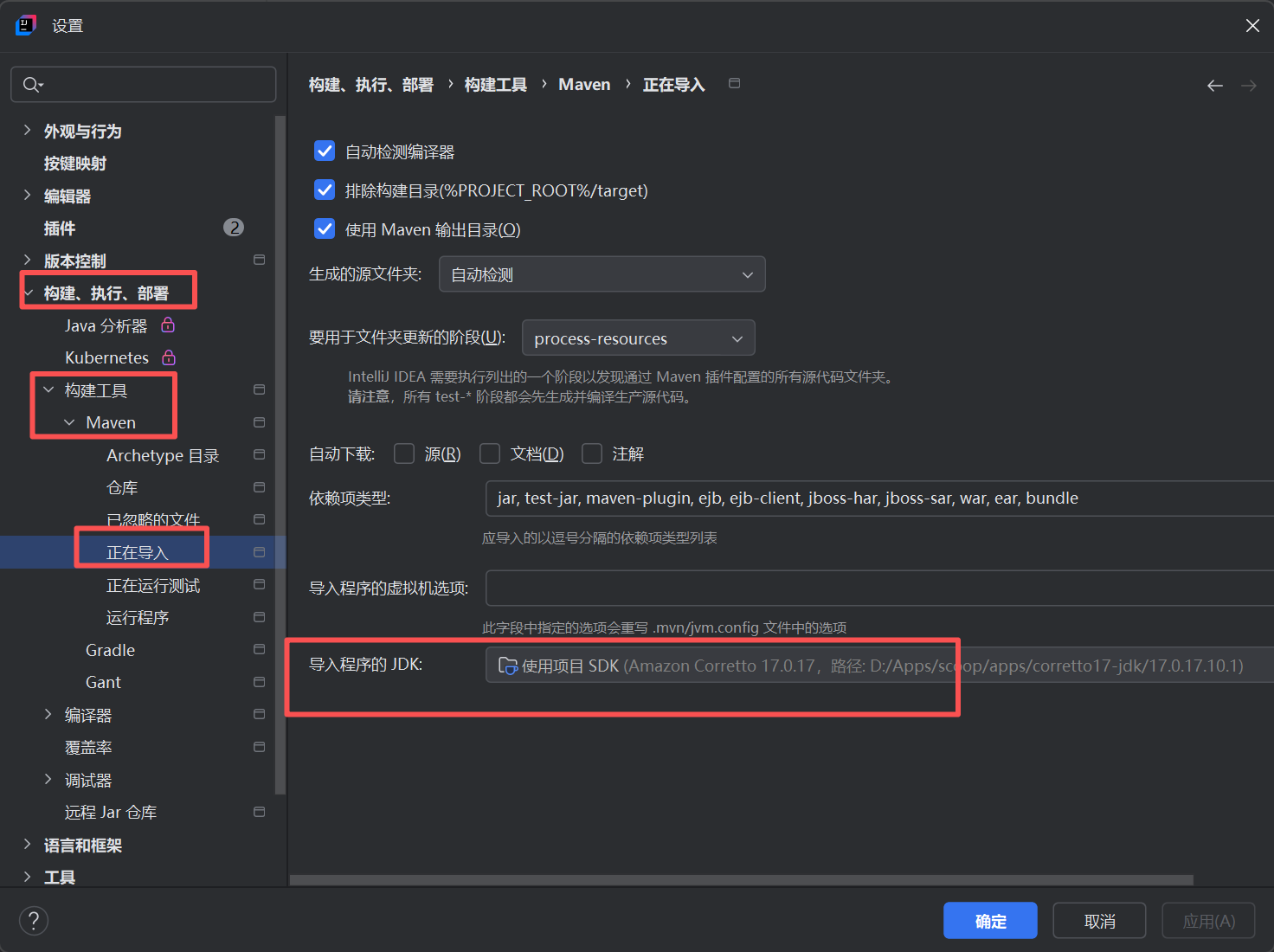Select 插件 in settings tree

[x=60, y=228]
